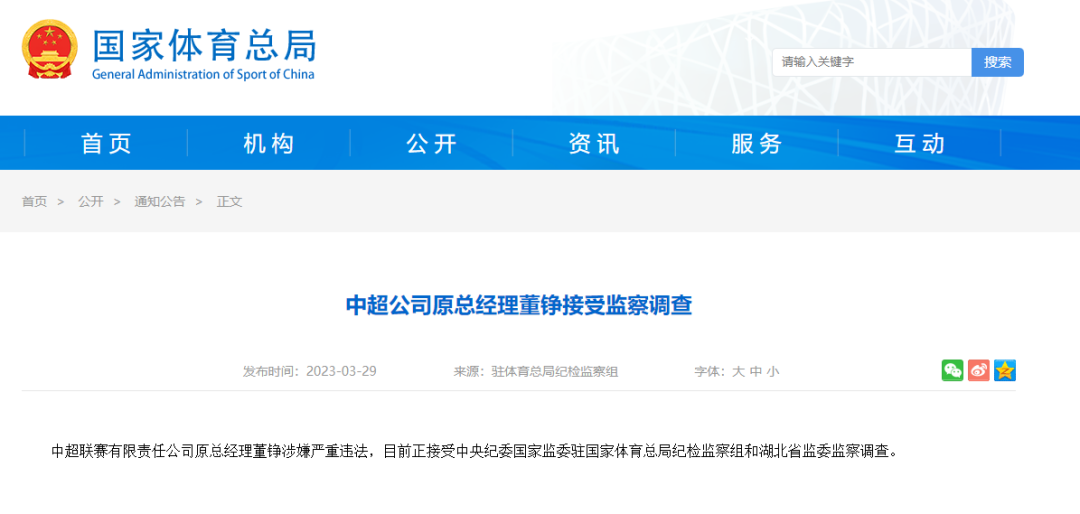Click the General Administration of Sport of China text
This screenshot has width=1080, height=514.
(202, 74)
